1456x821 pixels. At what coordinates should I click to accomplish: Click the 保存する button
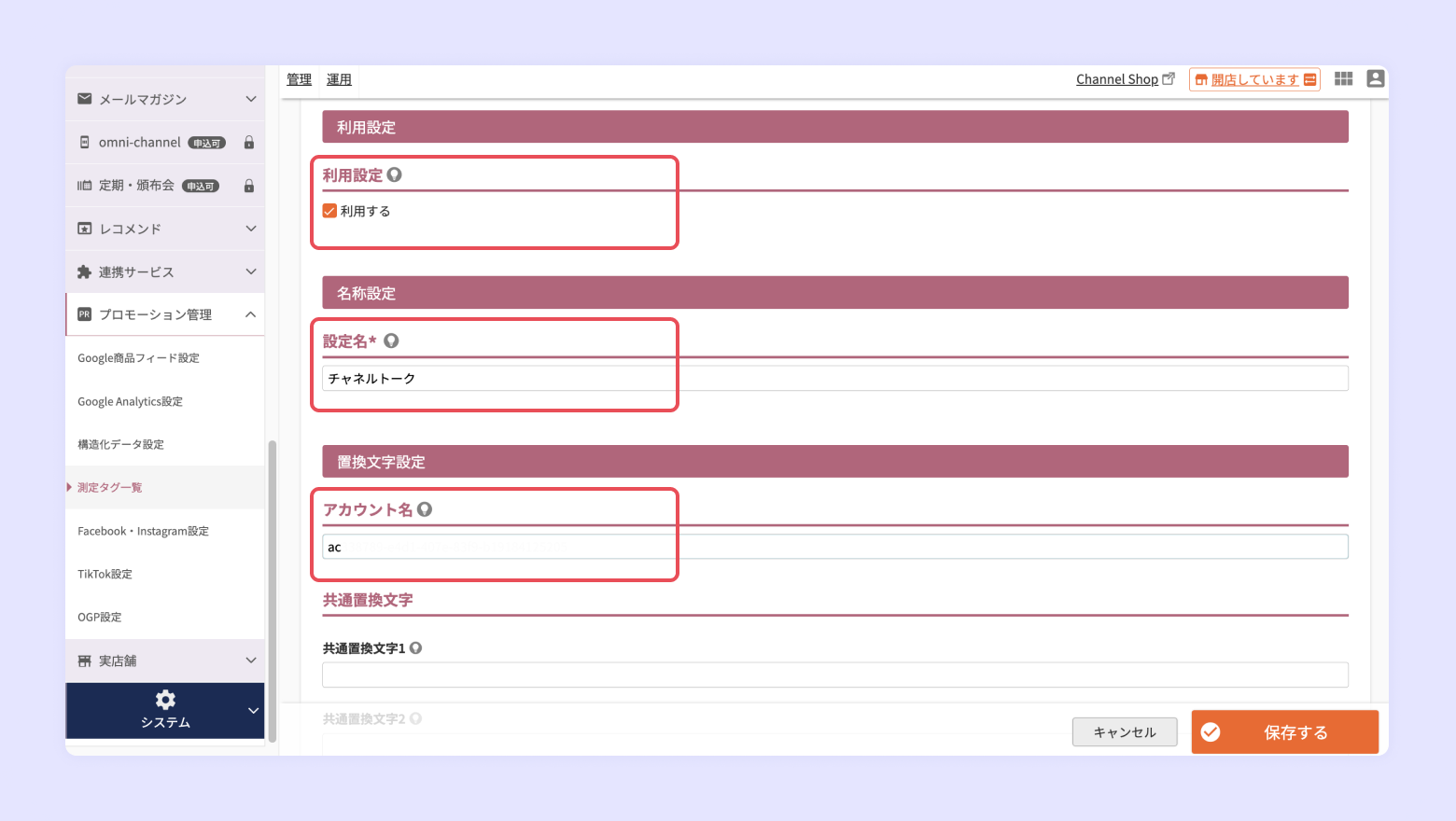point(1284,732)
